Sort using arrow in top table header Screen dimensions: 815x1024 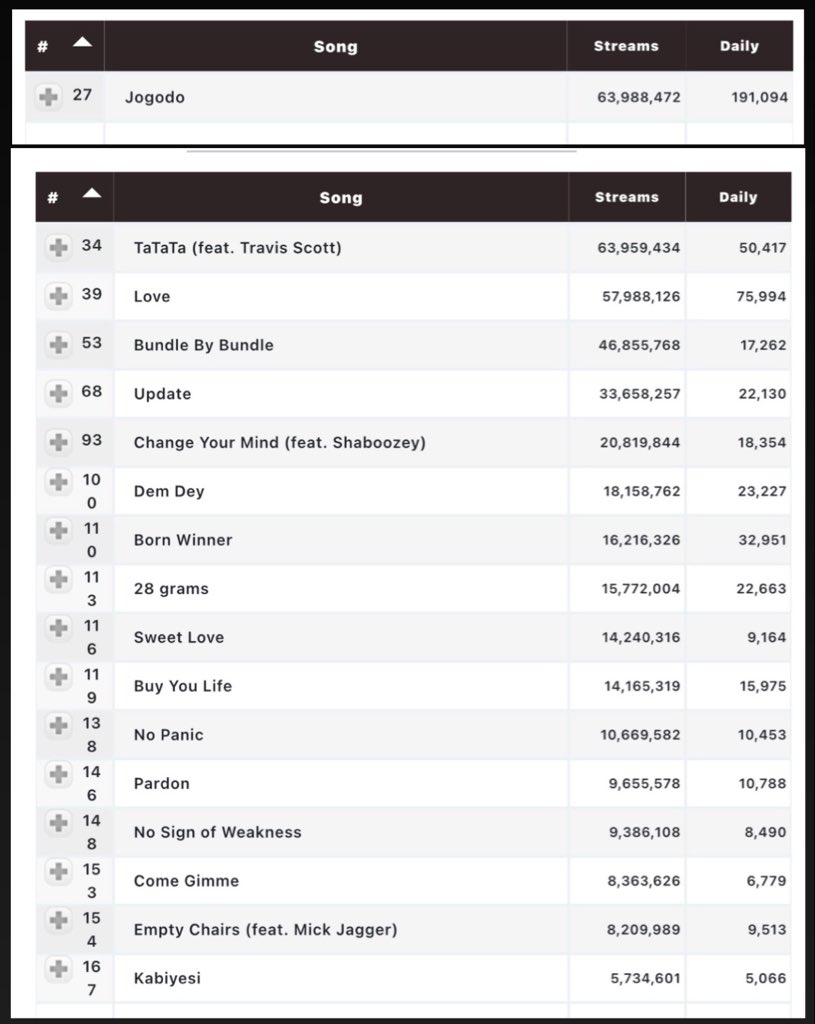point(82,42)
